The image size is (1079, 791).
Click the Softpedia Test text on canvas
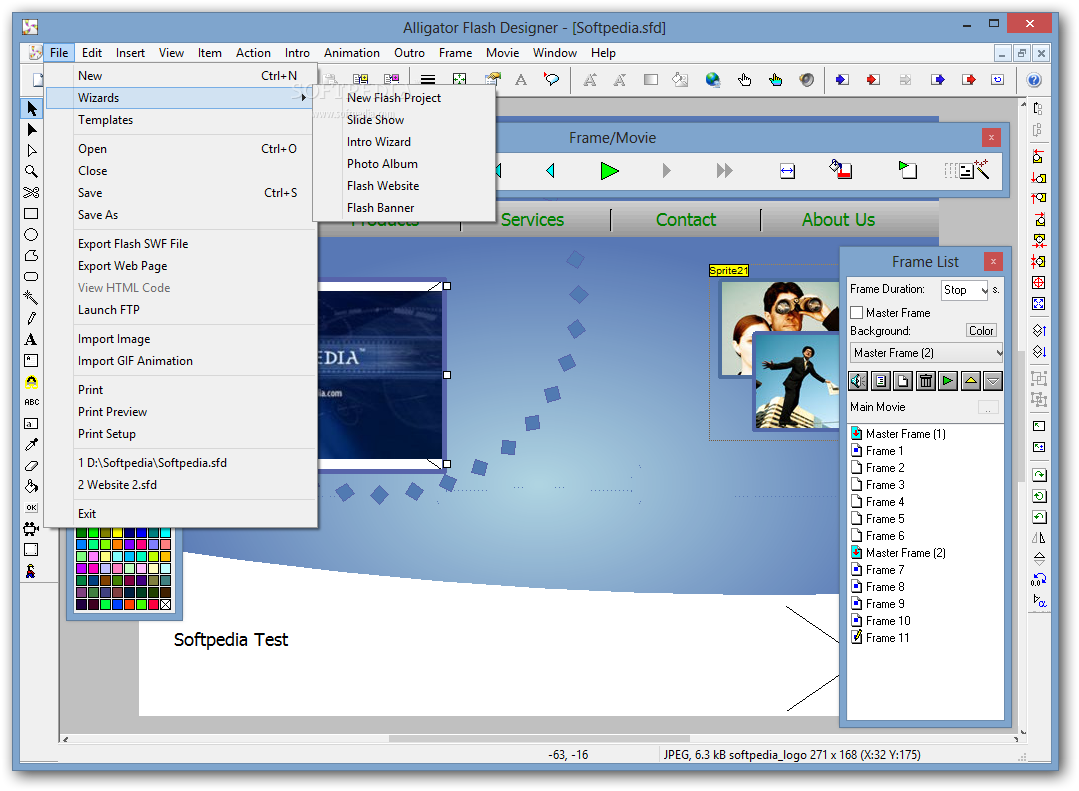pos(231,640)
